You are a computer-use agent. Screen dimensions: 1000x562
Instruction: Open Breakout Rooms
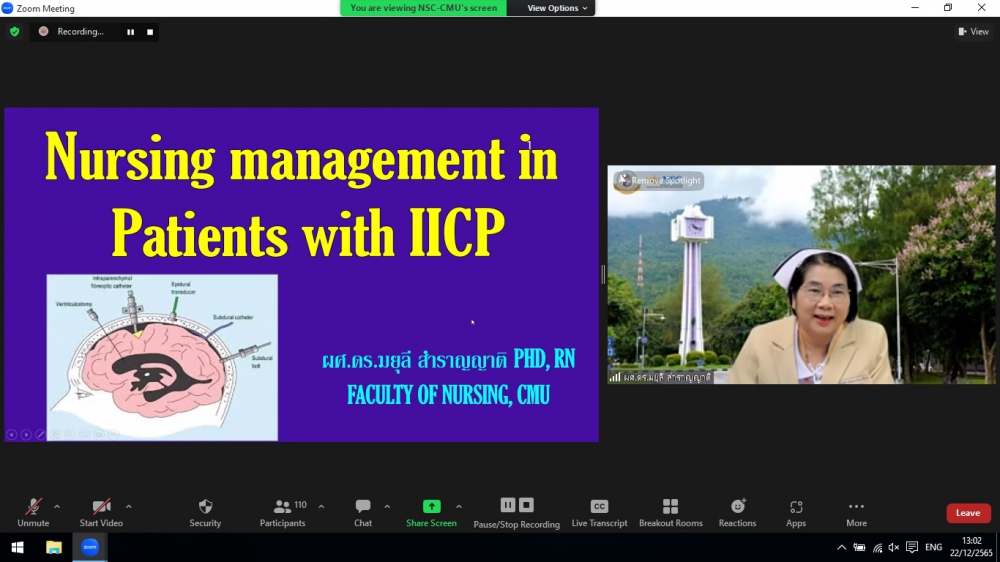[670, 512]
